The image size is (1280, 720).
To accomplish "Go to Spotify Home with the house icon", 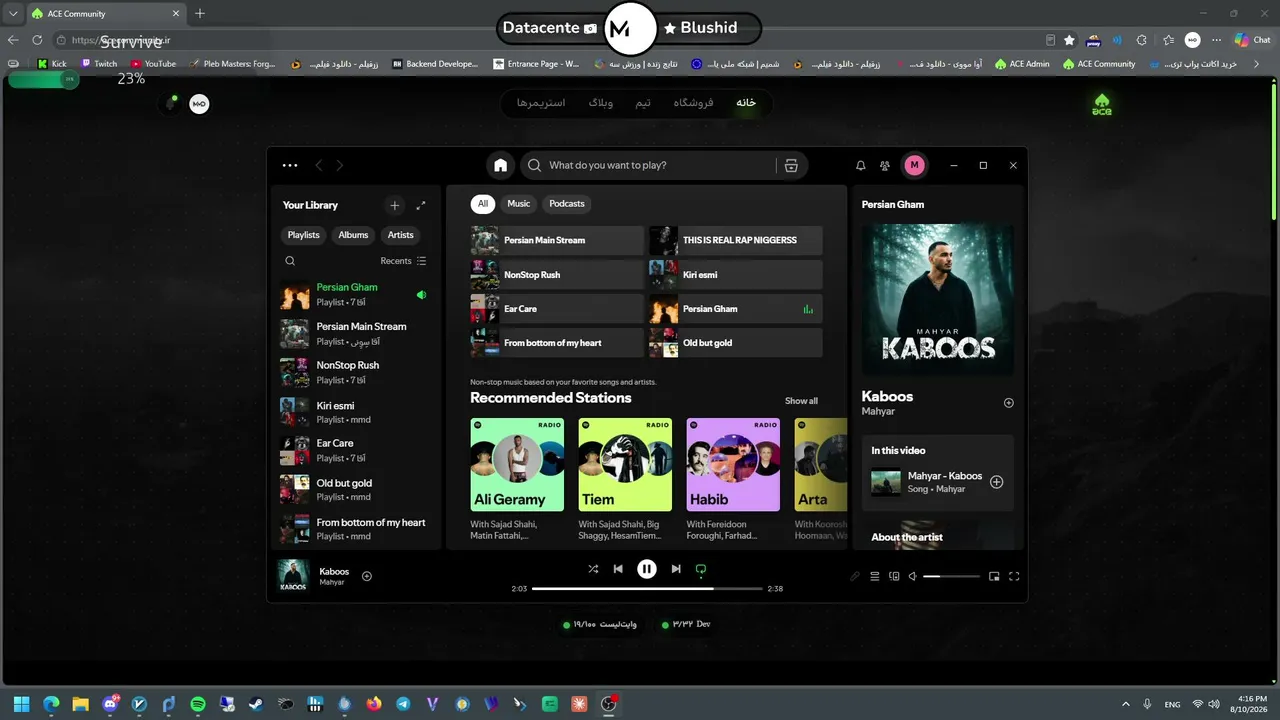I will (501, 166).
